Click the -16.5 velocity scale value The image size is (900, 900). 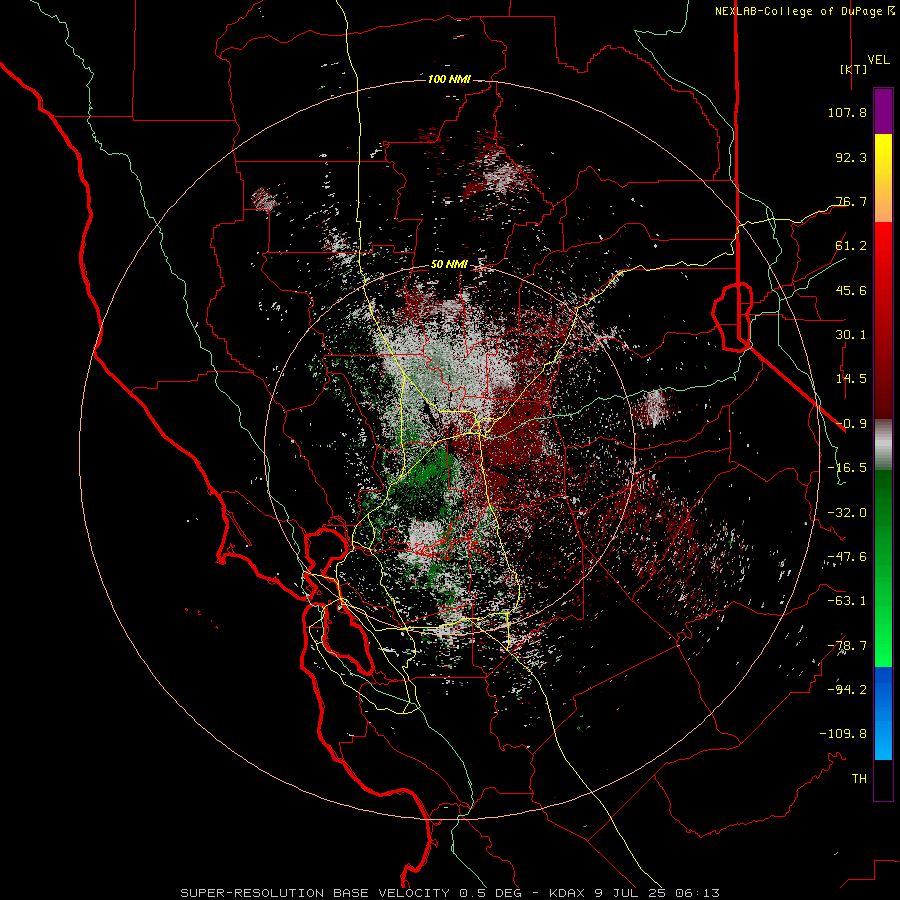pos(847,468)
